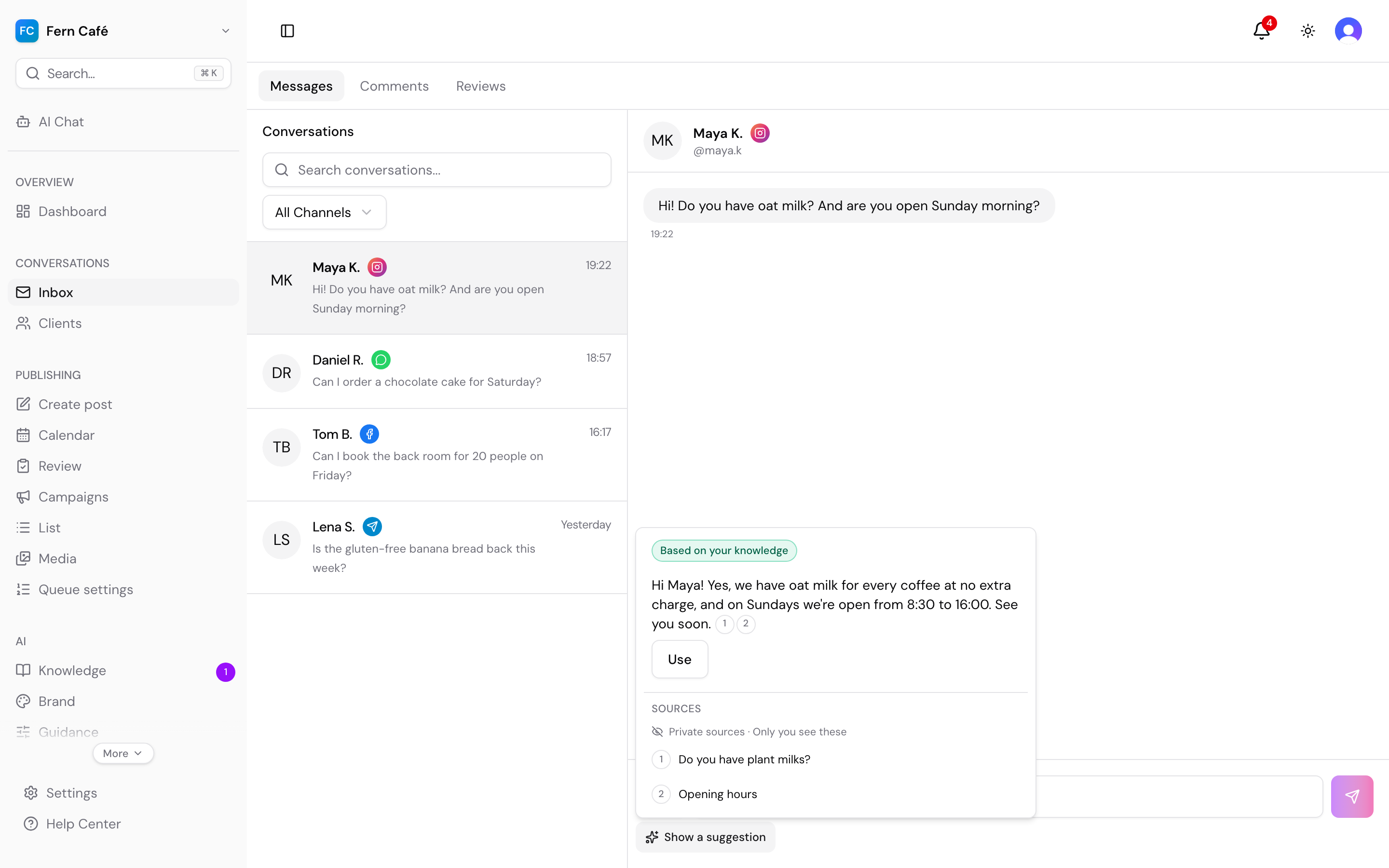Screen dimensions: 1389x868
Task: Open Brand settings
Action: tap(123, 702)
